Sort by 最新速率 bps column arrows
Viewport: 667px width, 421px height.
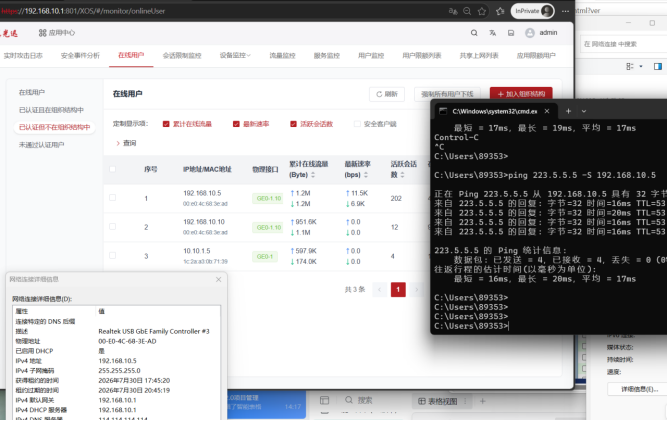point(366,175)
